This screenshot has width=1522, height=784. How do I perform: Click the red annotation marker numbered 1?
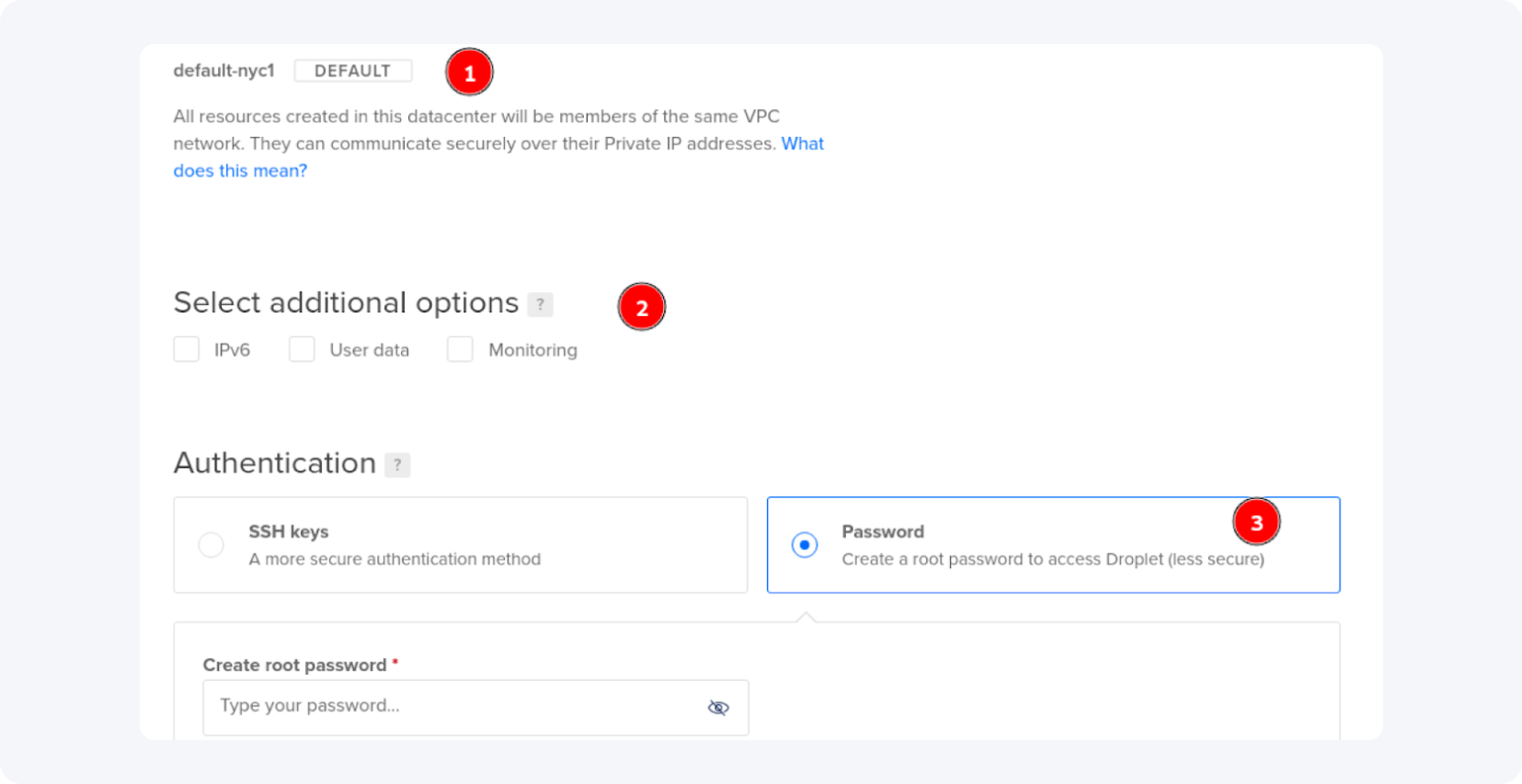tap(469, 73)
